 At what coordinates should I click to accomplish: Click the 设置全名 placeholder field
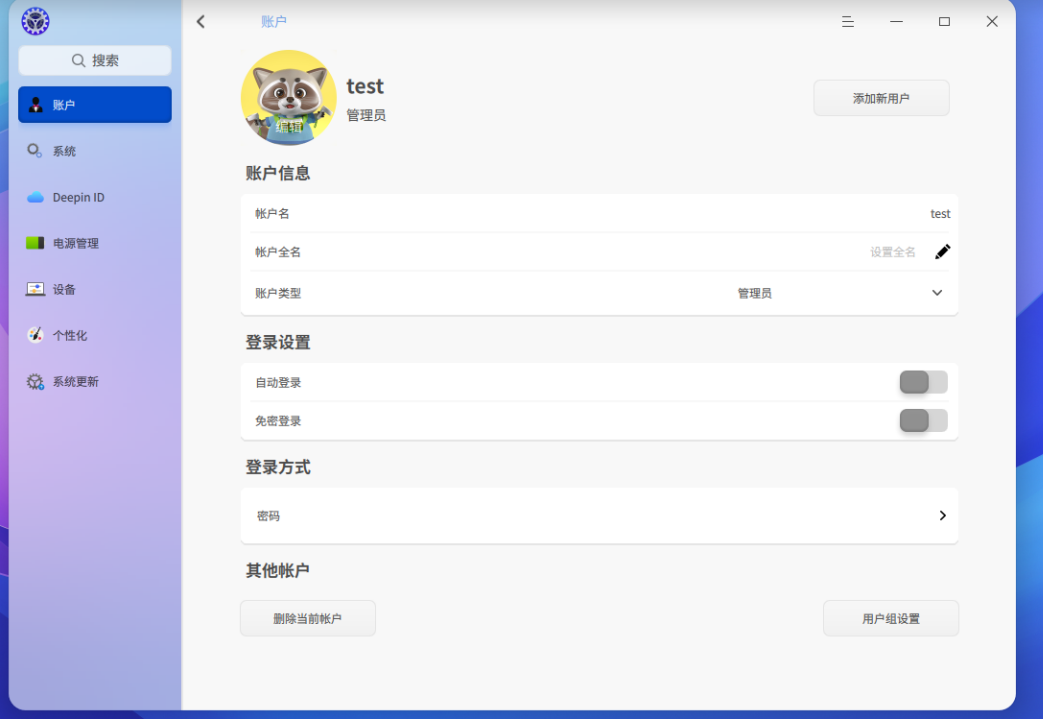[x=893, y=252]
